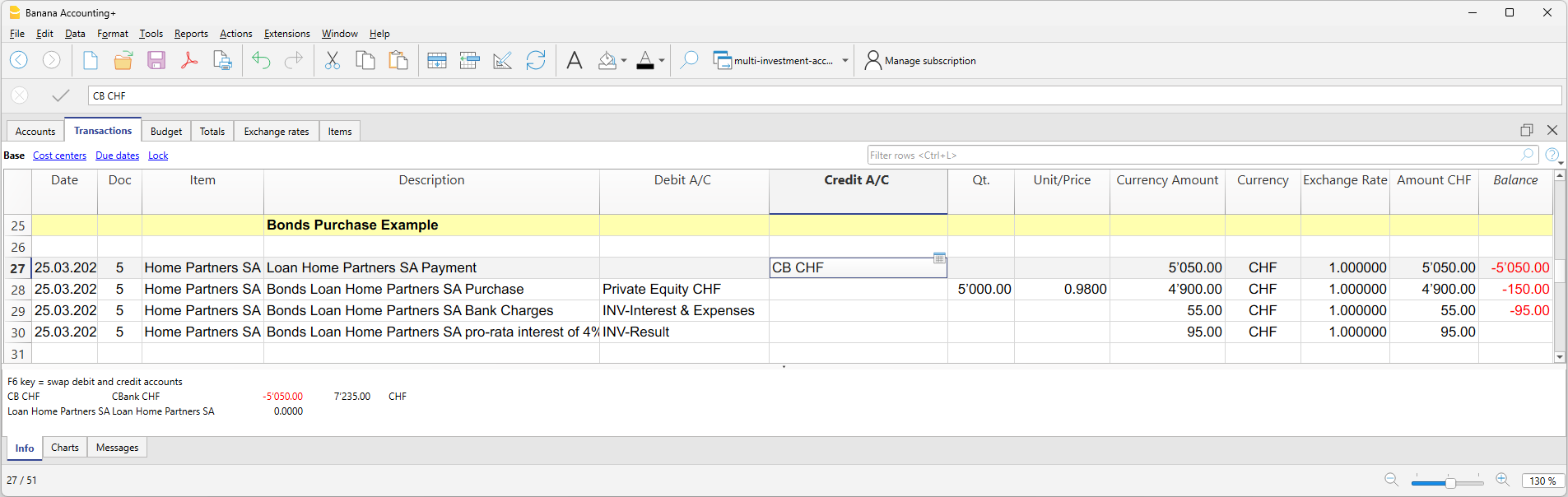Zoom out with minus magnifier icon

point(1392,480)
